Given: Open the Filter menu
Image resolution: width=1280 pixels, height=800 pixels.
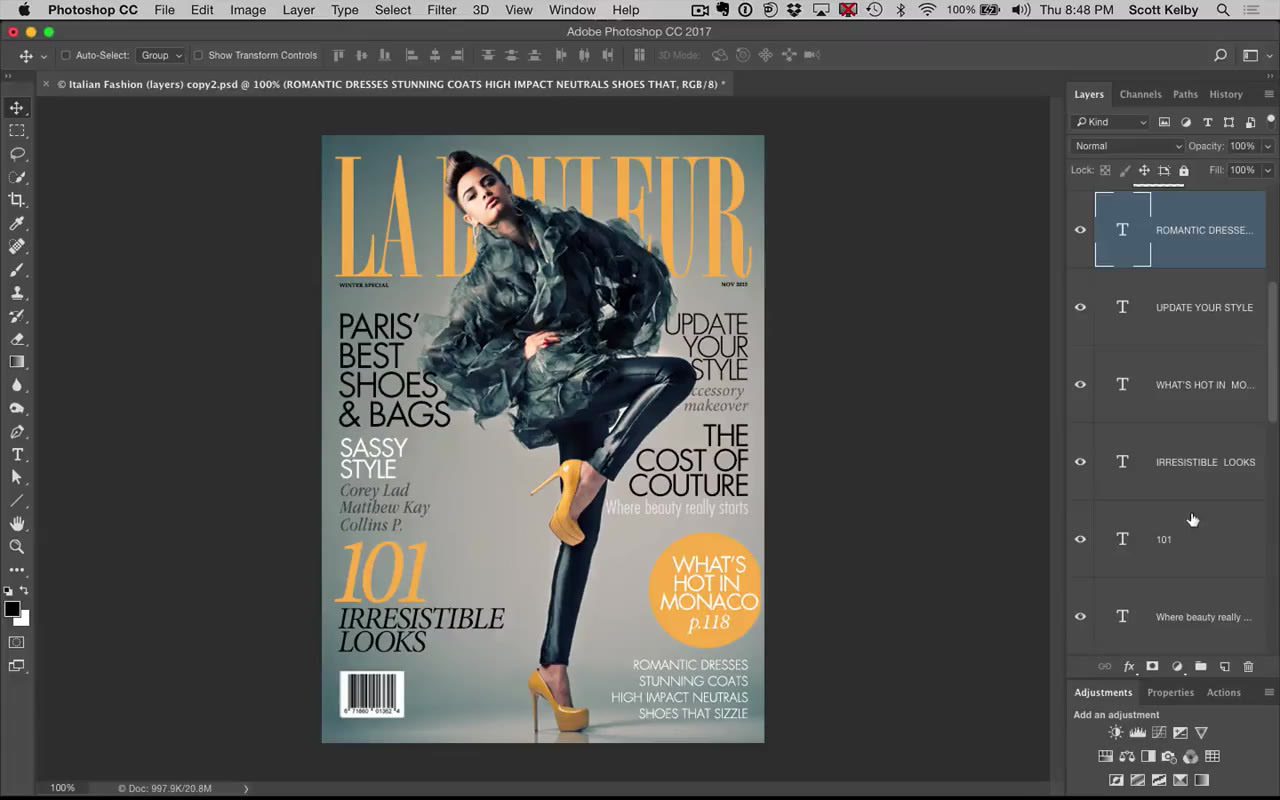Looking at the screenshot, I should (x=441, y=10).
